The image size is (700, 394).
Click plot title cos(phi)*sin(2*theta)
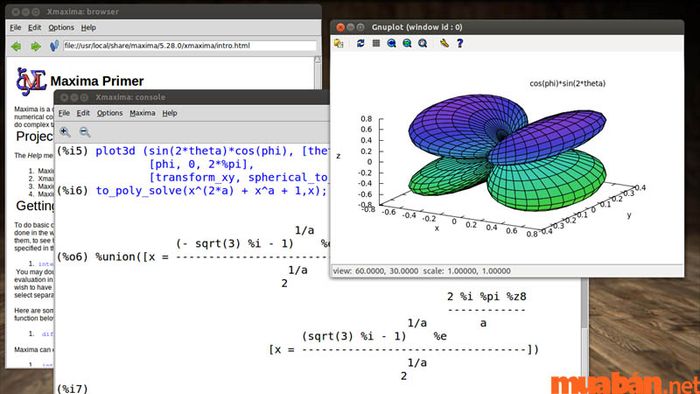point(567,83)
